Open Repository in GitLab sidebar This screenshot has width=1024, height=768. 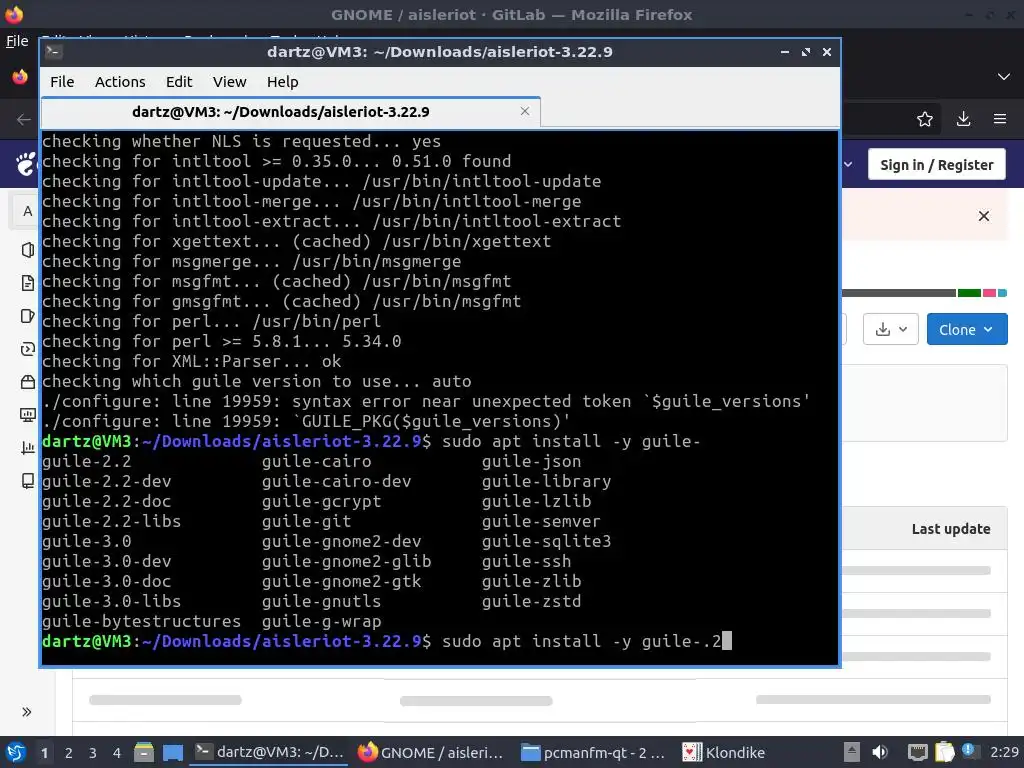(27, 250)
